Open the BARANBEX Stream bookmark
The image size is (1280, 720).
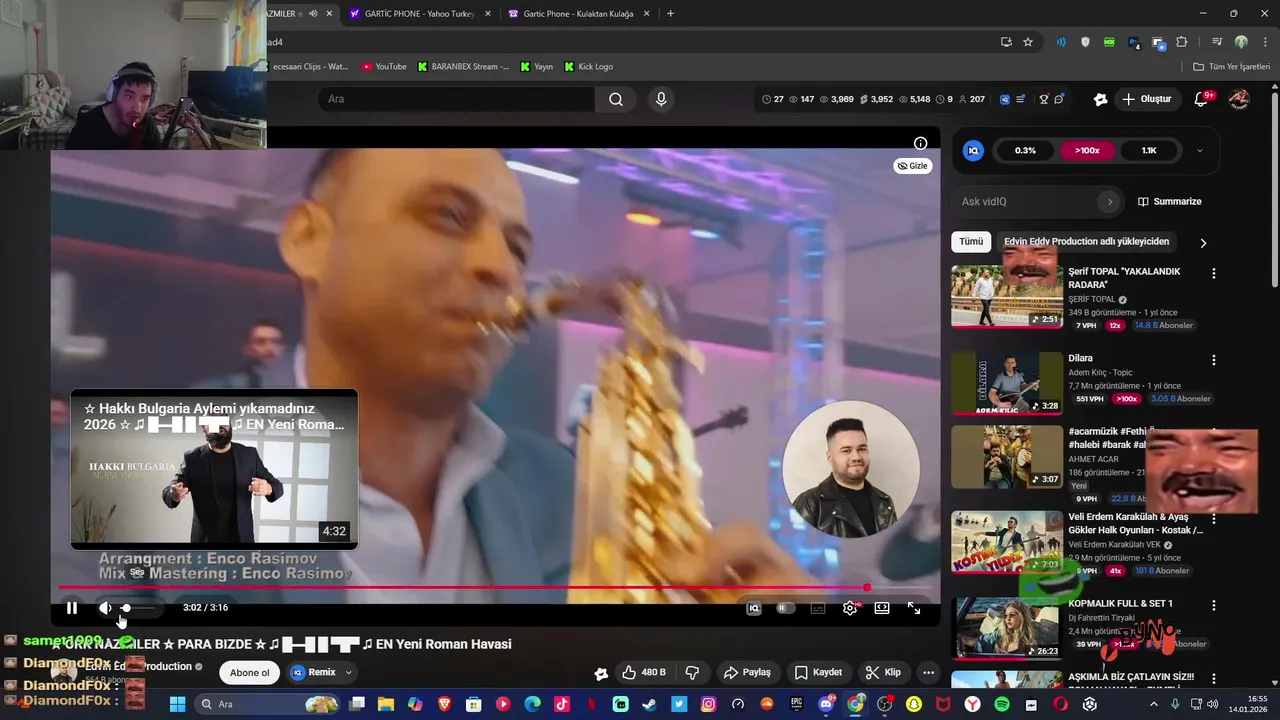(x=463, y=67)
